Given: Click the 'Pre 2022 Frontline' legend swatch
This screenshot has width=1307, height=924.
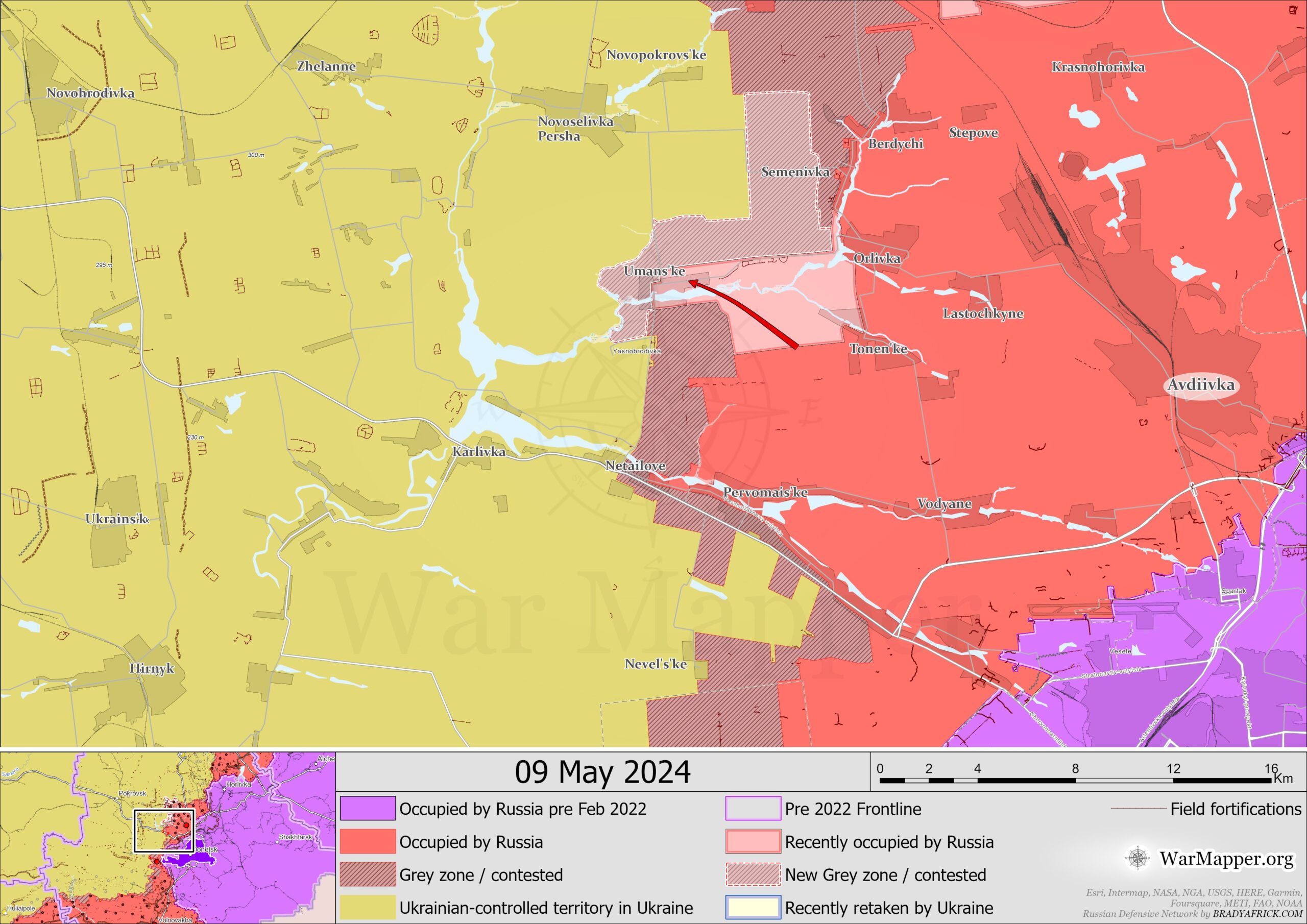Looking at the screenshot, I should [753, 809].
